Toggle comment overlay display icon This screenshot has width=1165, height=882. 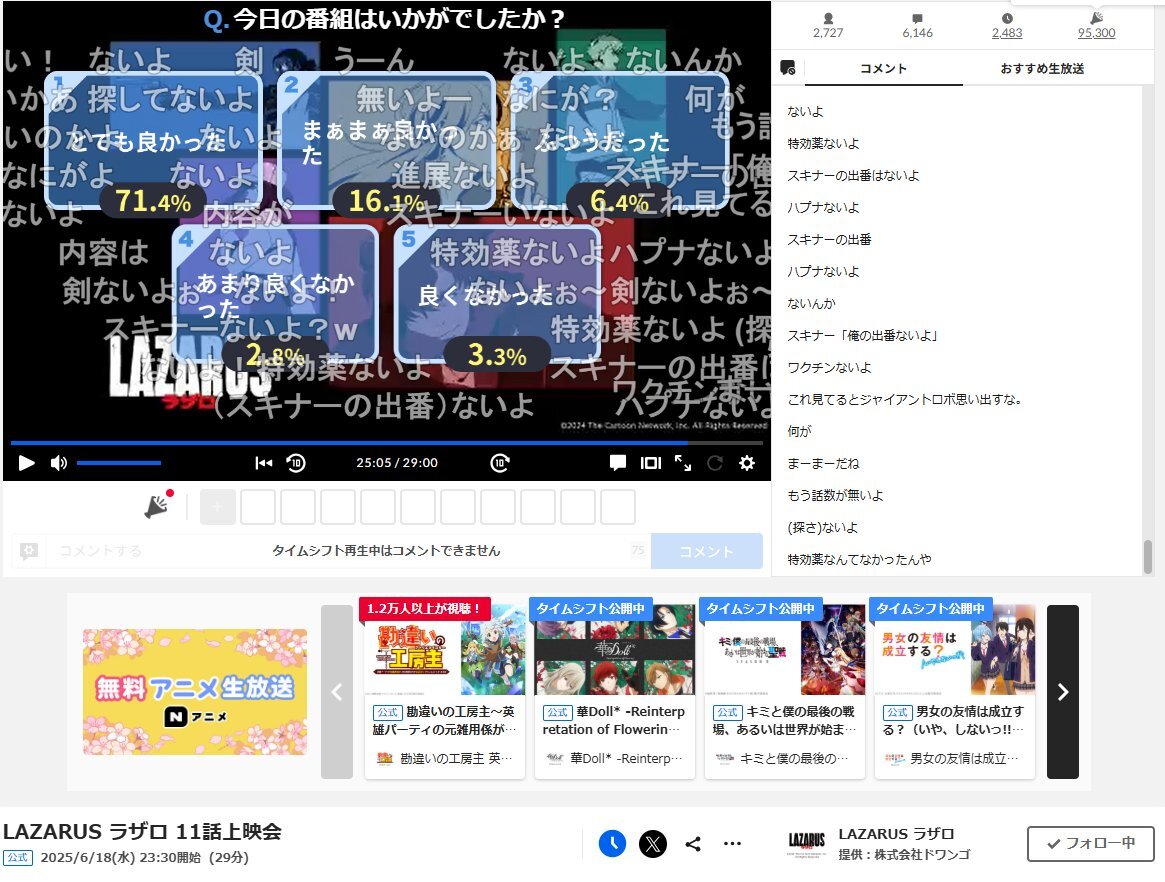coord(617,463)
